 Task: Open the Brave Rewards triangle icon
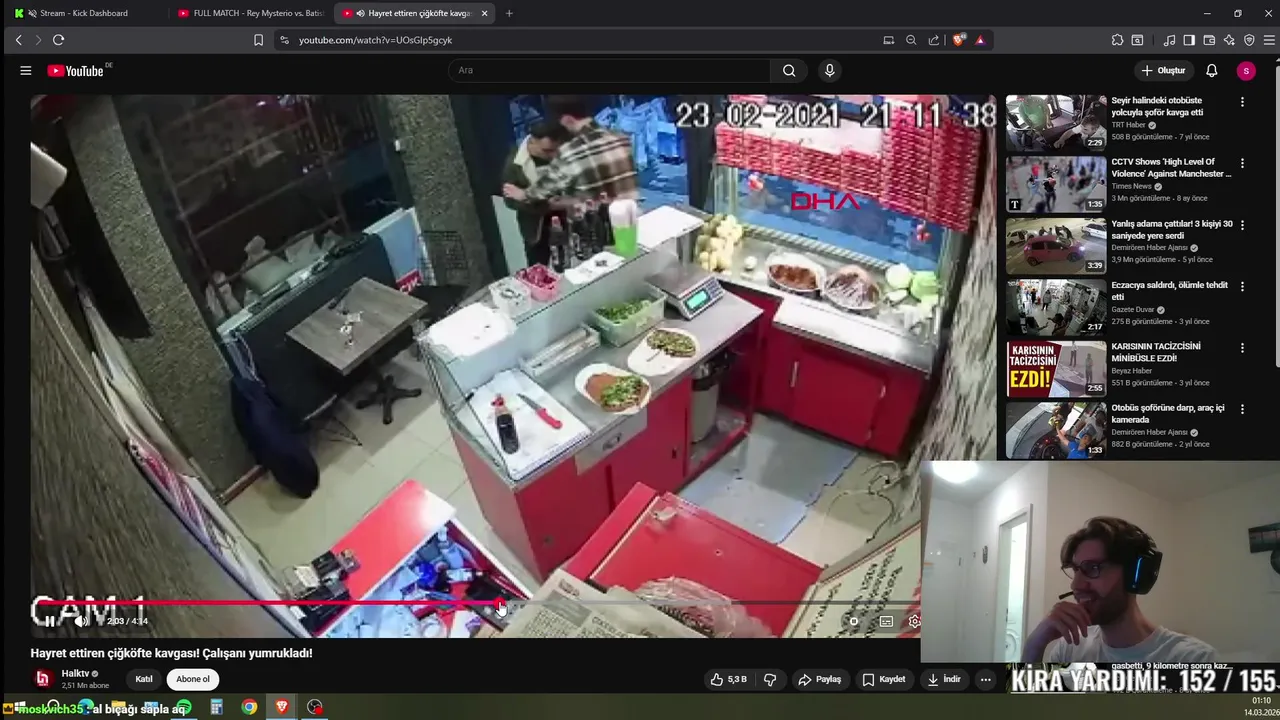click(x=980, y=40)
